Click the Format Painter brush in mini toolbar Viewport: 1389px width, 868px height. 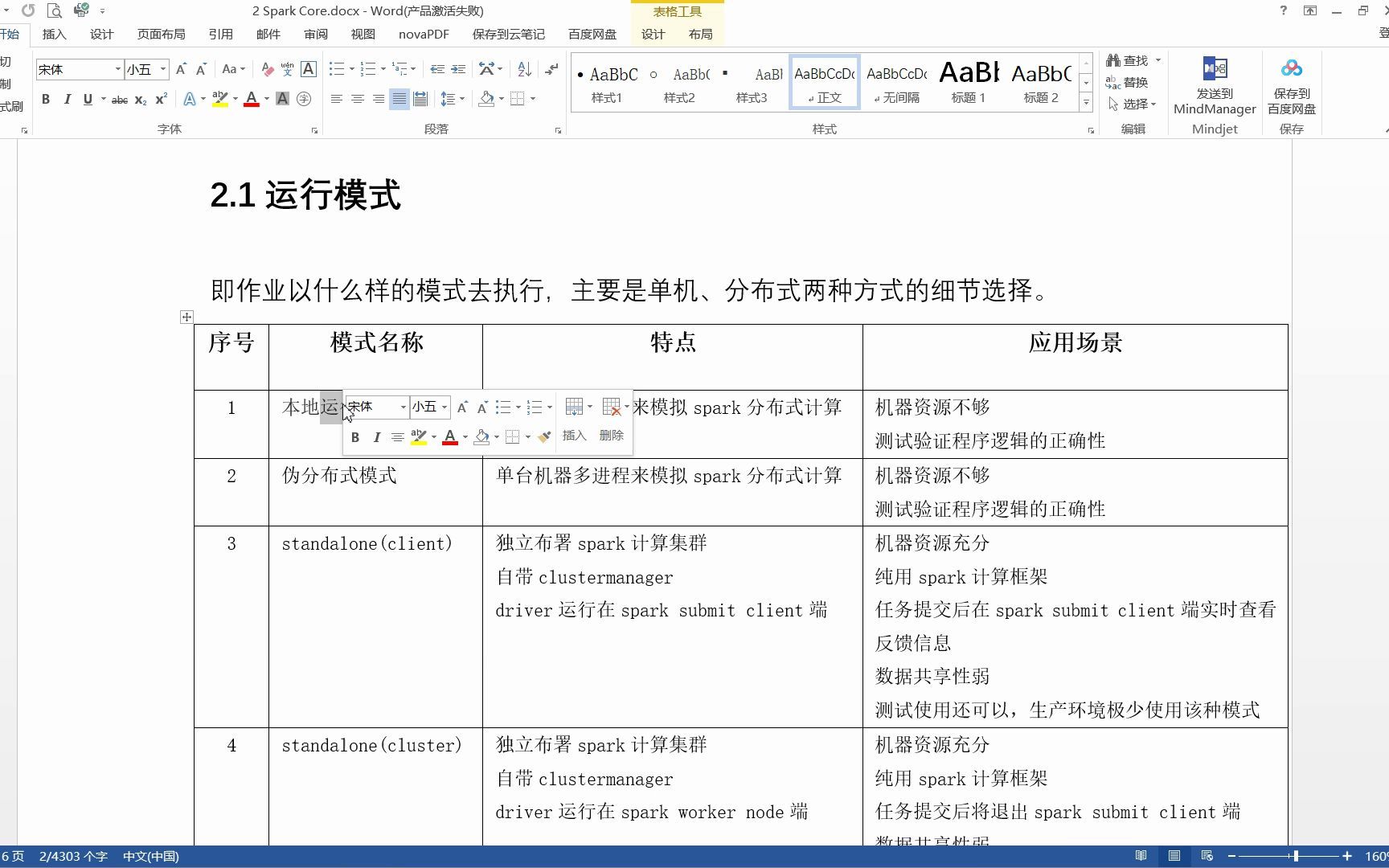(x=544, y=436)
